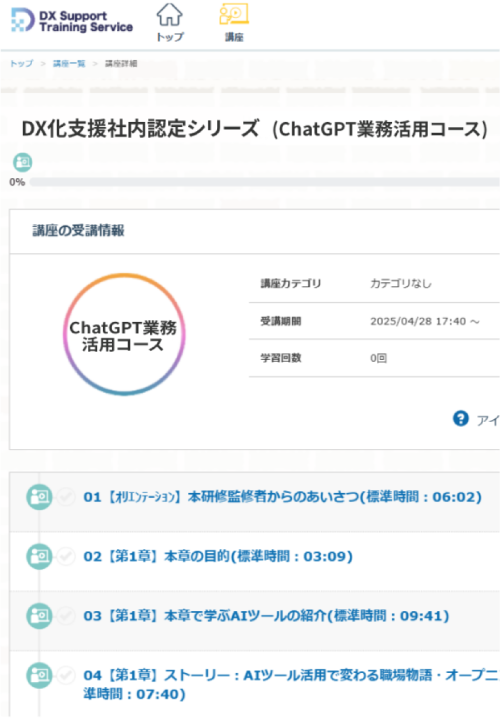This screenshot has height=720, width=500.
Task: Click the video icon for lesson 04
Action: 39,675
